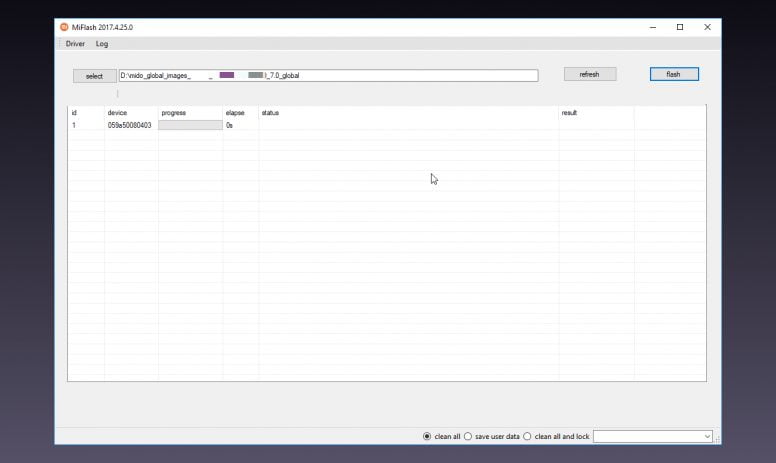Click the refresh device list button
This screenshot has width=776, height=463.
click(x=590, y=74)
